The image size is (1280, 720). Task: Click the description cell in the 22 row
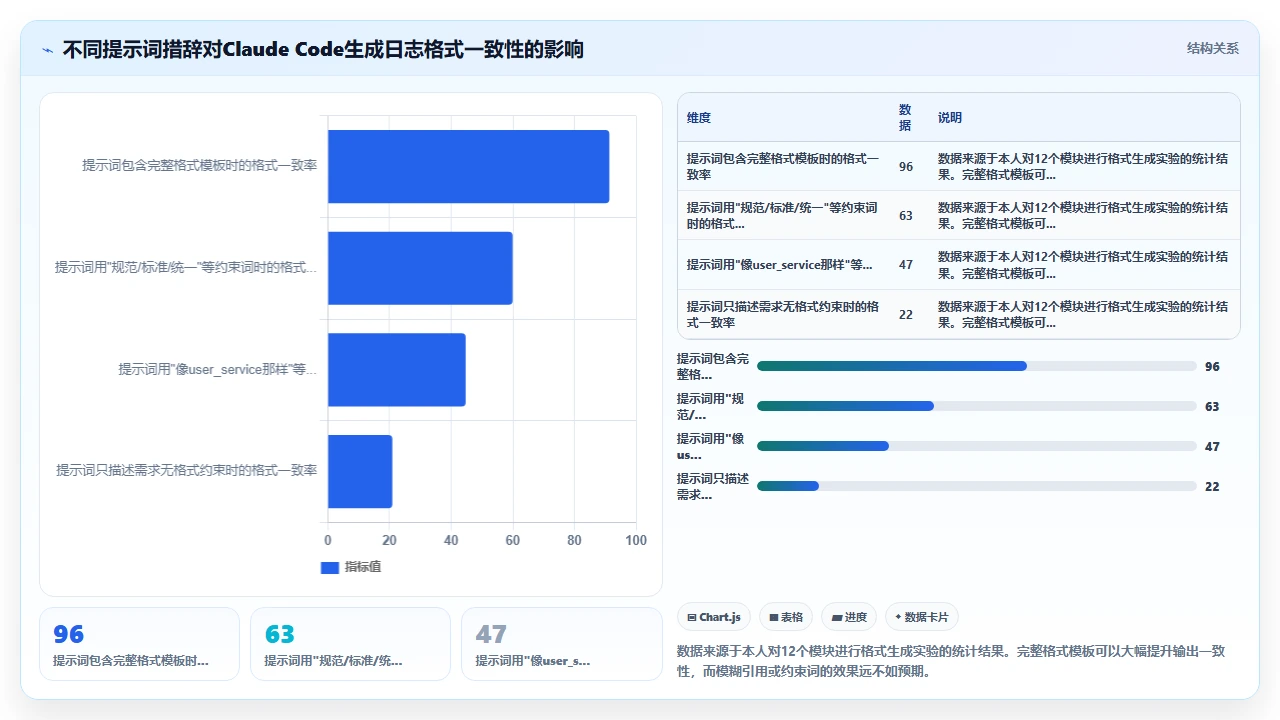pos(1083,314)
